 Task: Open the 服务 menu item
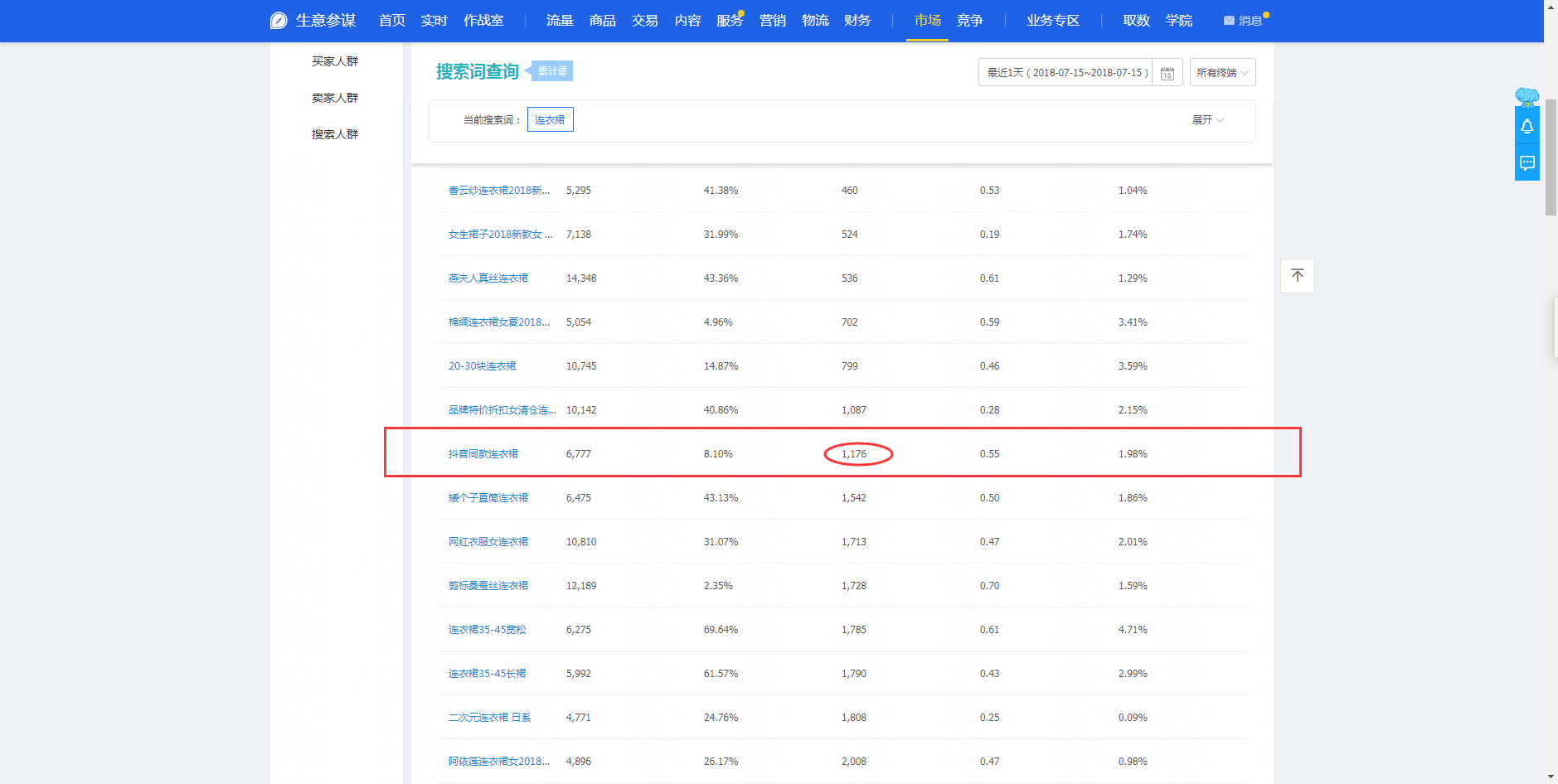click(730, 21)
